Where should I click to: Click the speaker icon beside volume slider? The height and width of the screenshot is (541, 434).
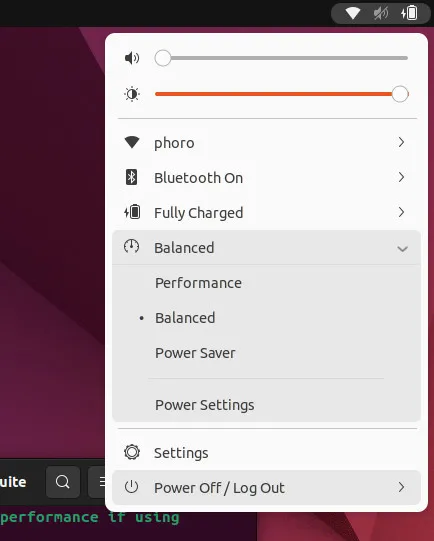coord(132,58)
